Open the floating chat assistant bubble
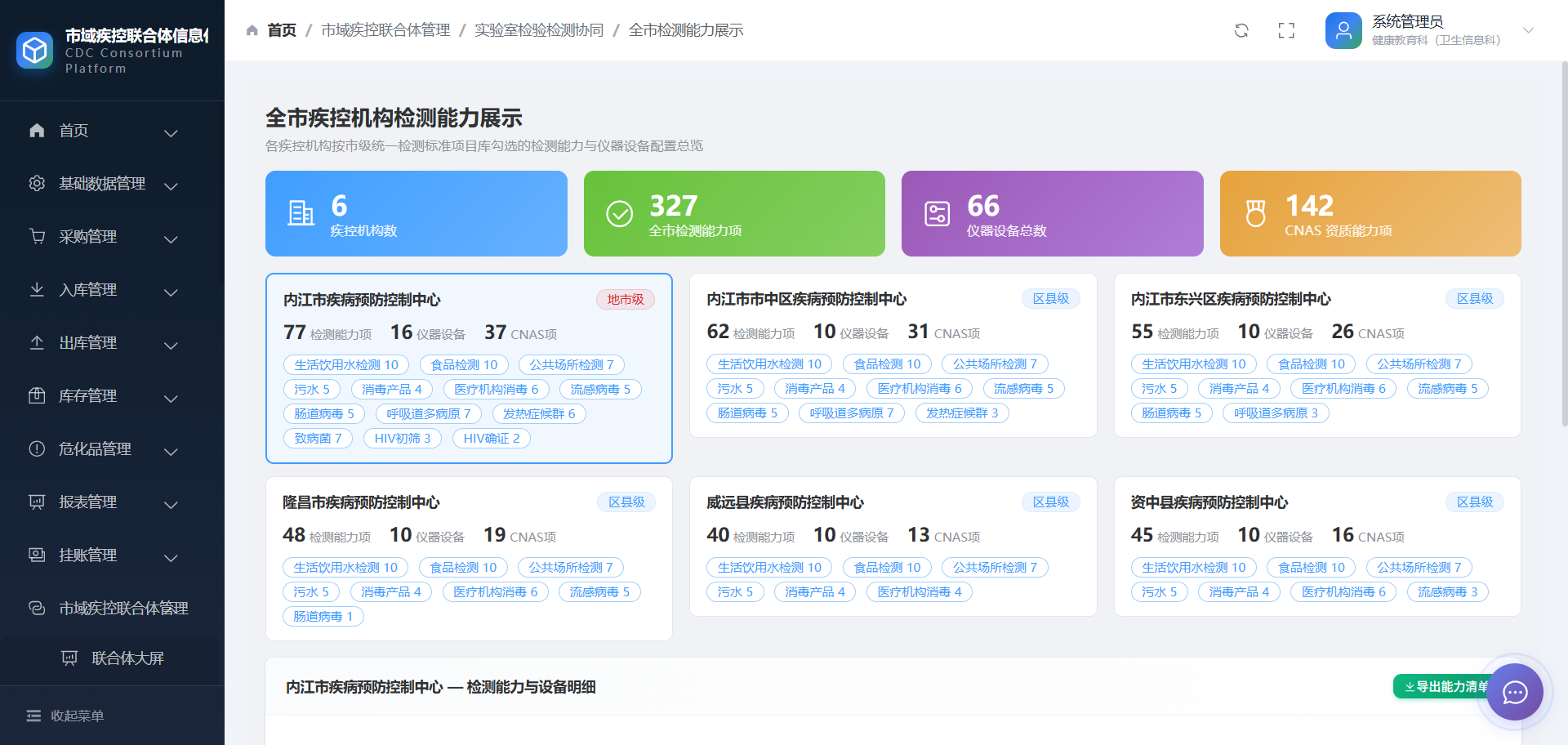1568x745 pixels. click(1515, 693)
